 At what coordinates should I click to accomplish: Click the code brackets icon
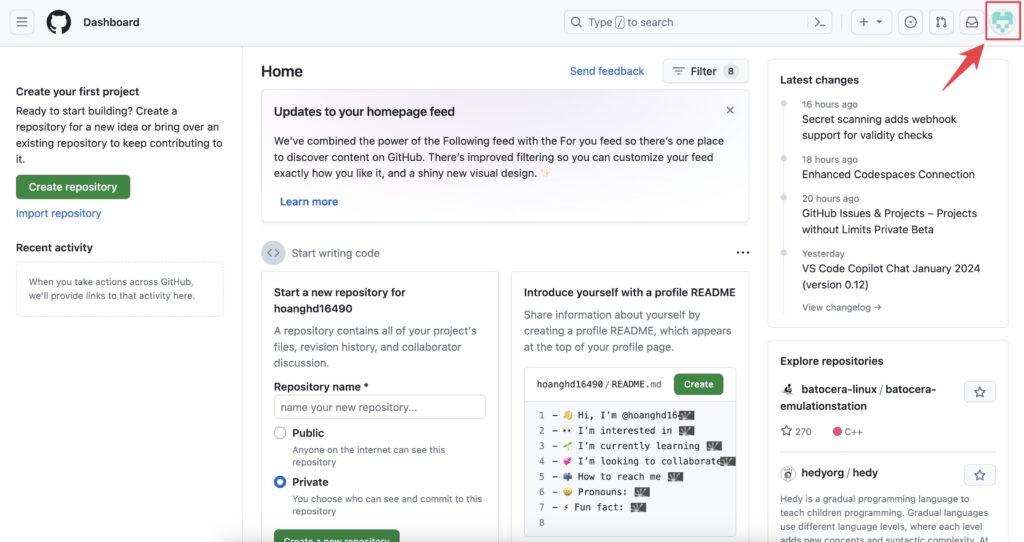pos(273,253)
